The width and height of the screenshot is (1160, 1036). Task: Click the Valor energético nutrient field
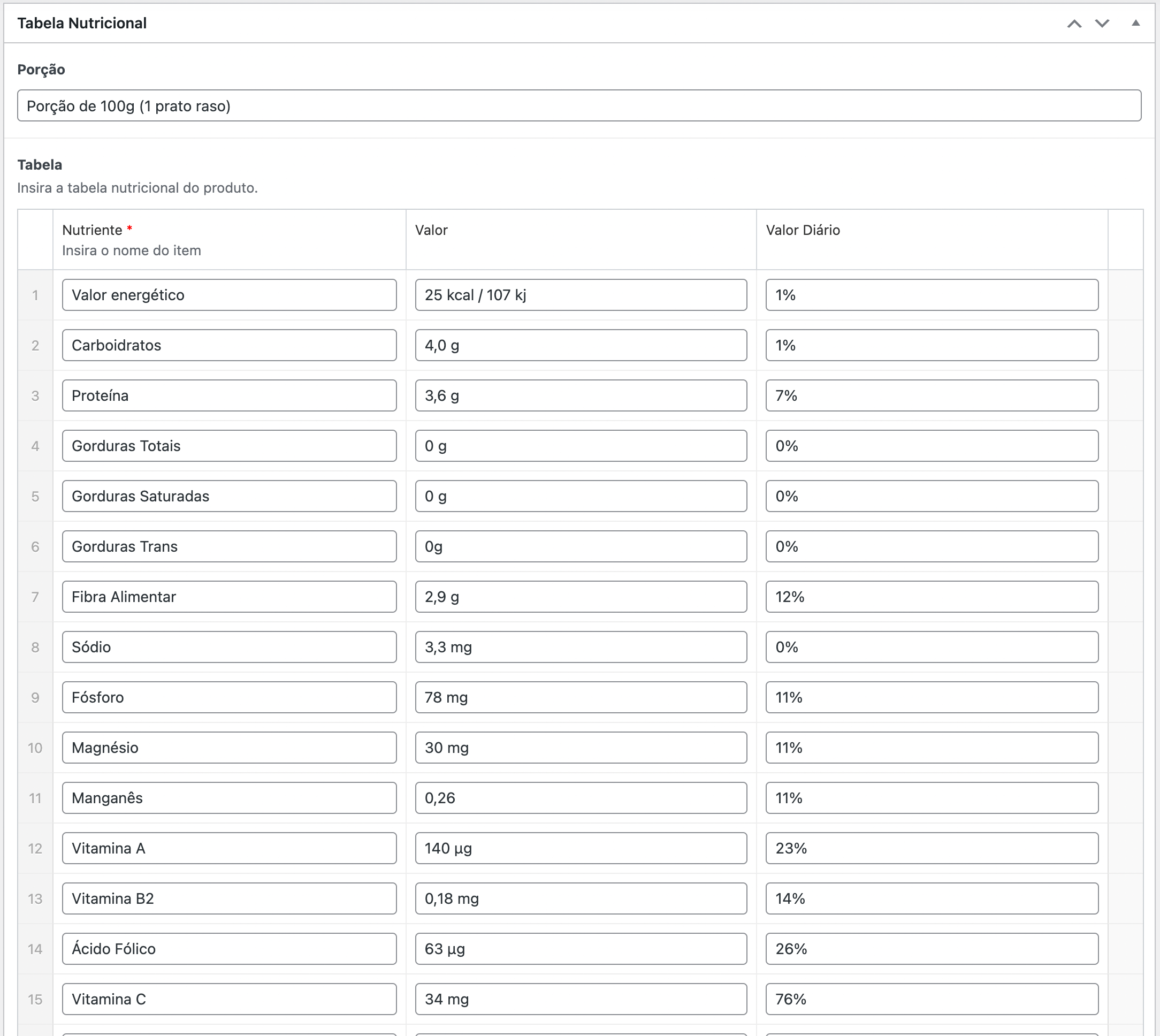[229, 295]
